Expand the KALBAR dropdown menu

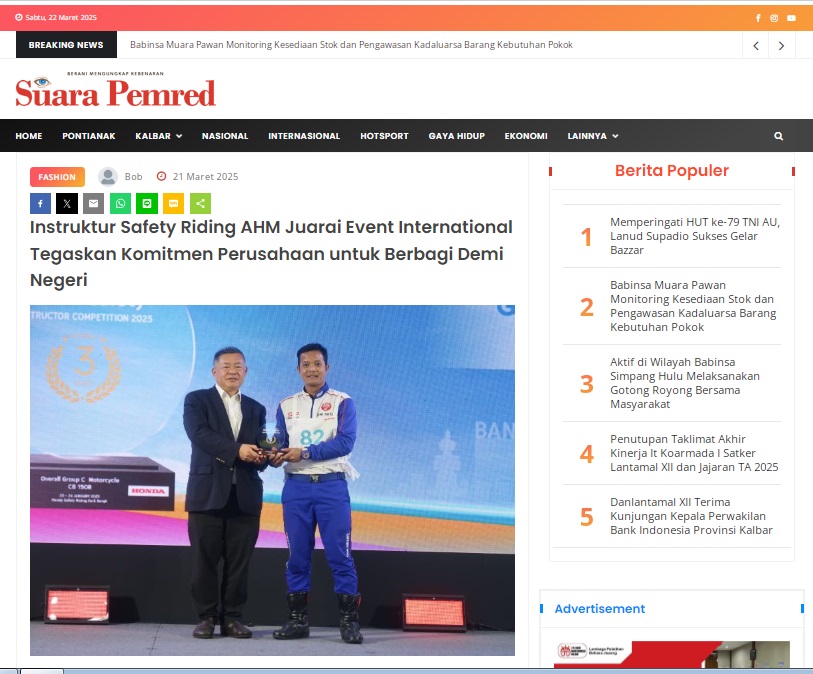158,136
